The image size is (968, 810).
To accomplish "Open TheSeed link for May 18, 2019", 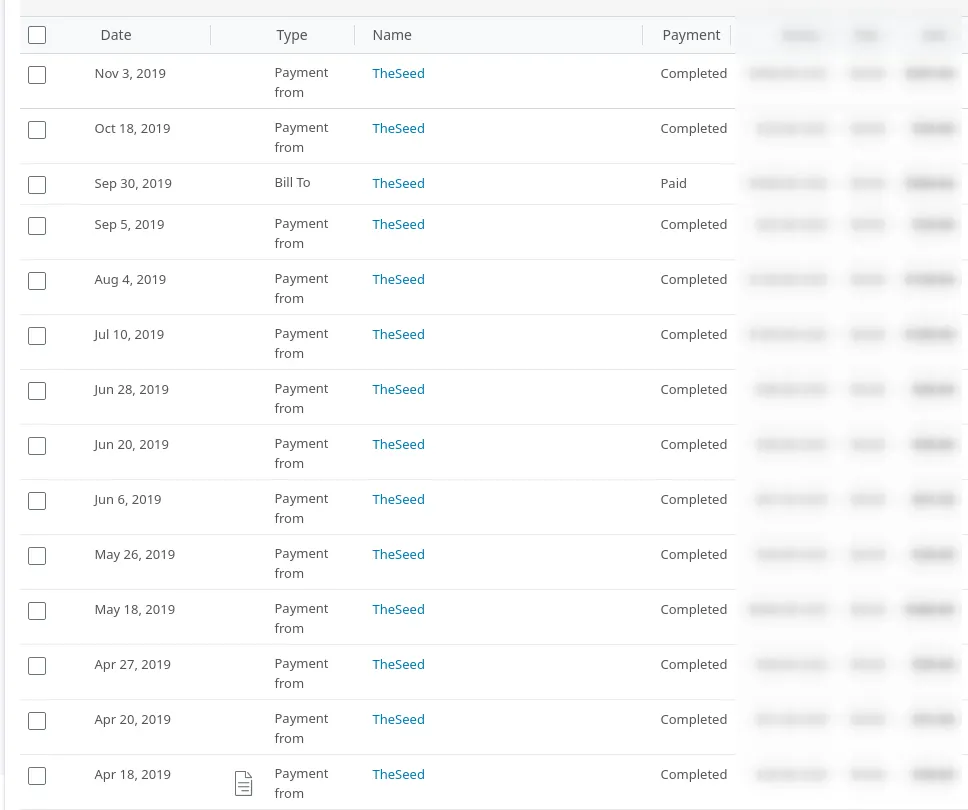I will [398, 609].
